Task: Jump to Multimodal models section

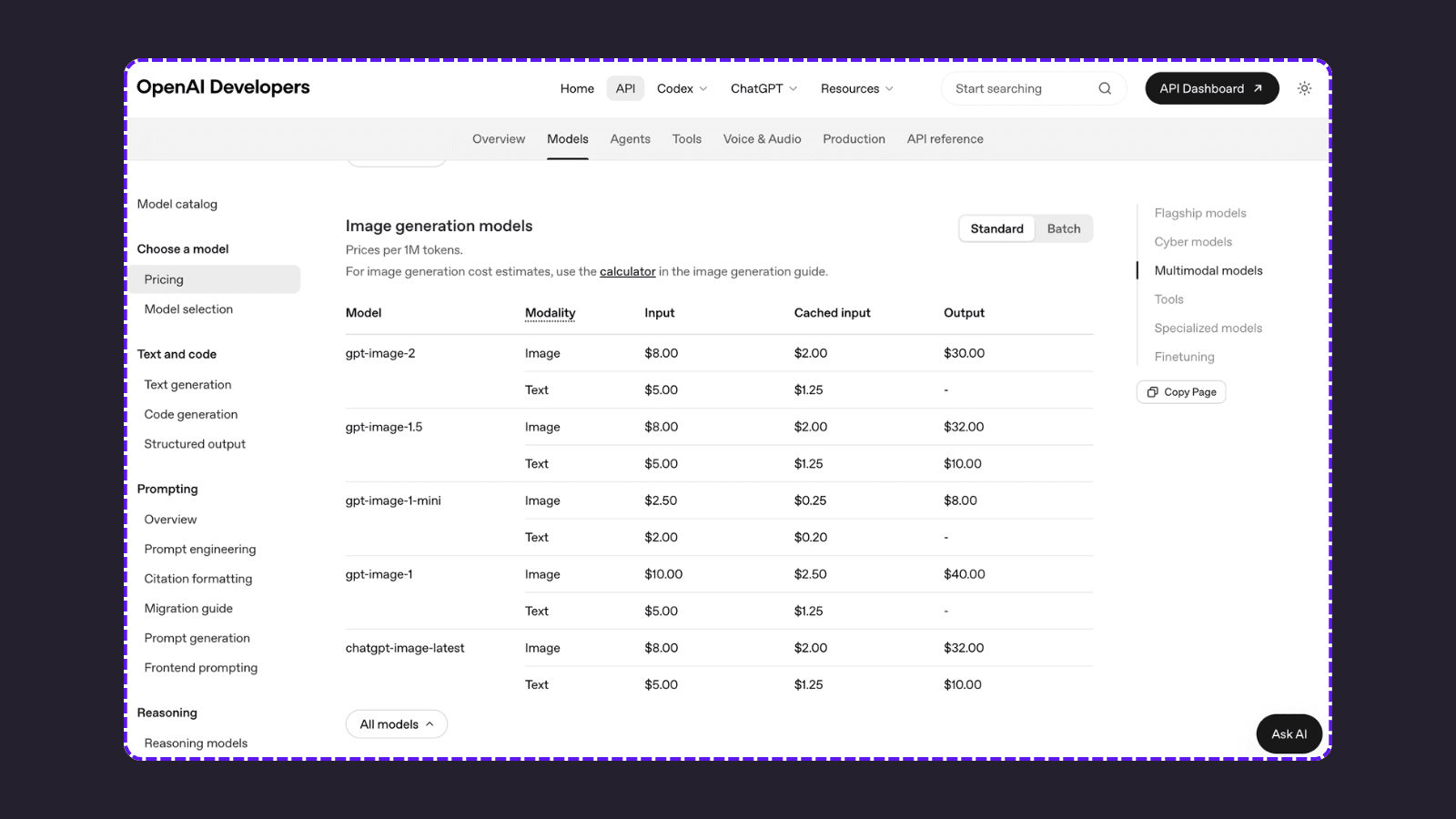Action: pos(1208,270)
